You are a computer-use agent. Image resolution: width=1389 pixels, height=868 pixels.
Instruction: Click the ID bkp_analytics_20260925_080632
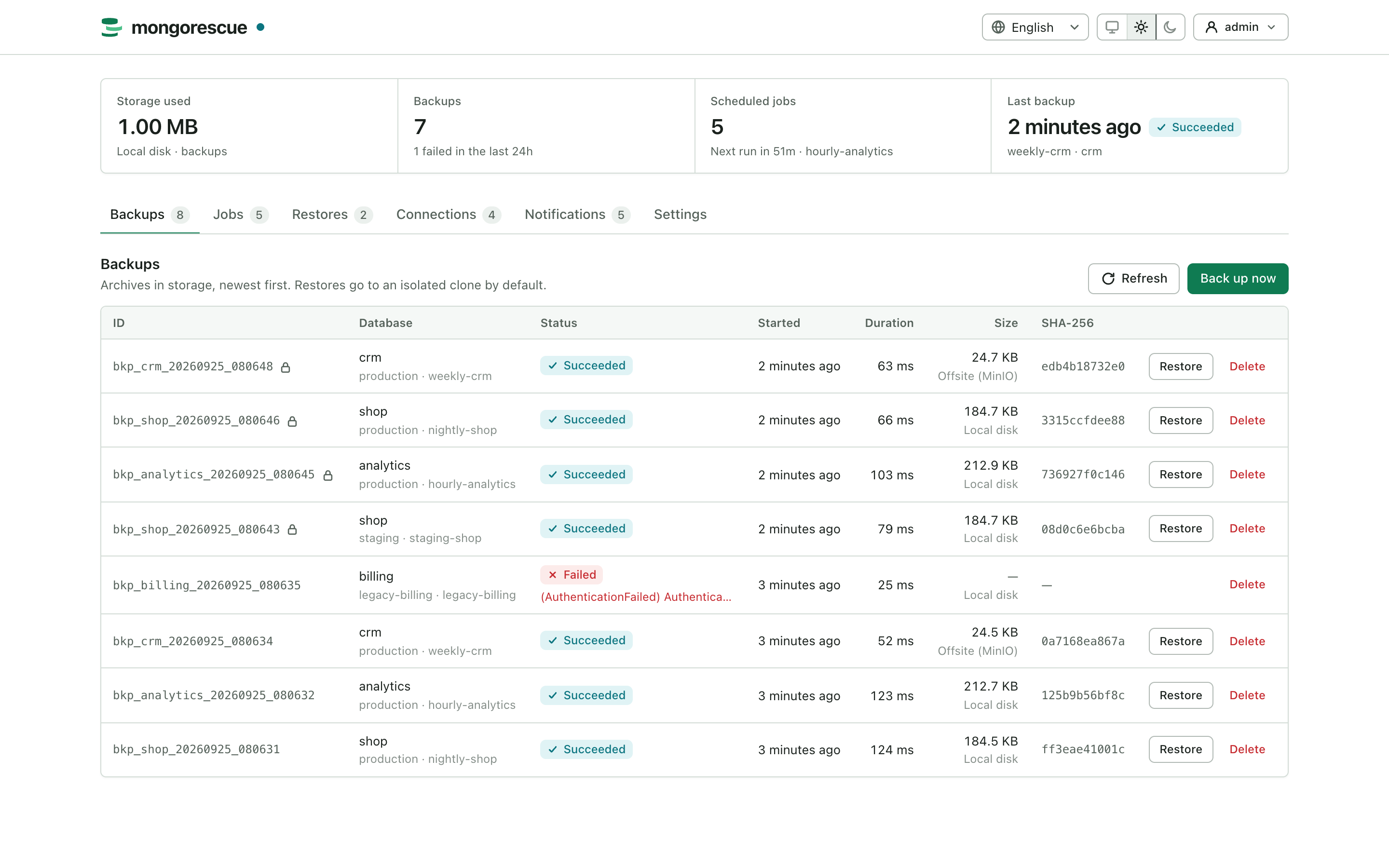point(214,695)
